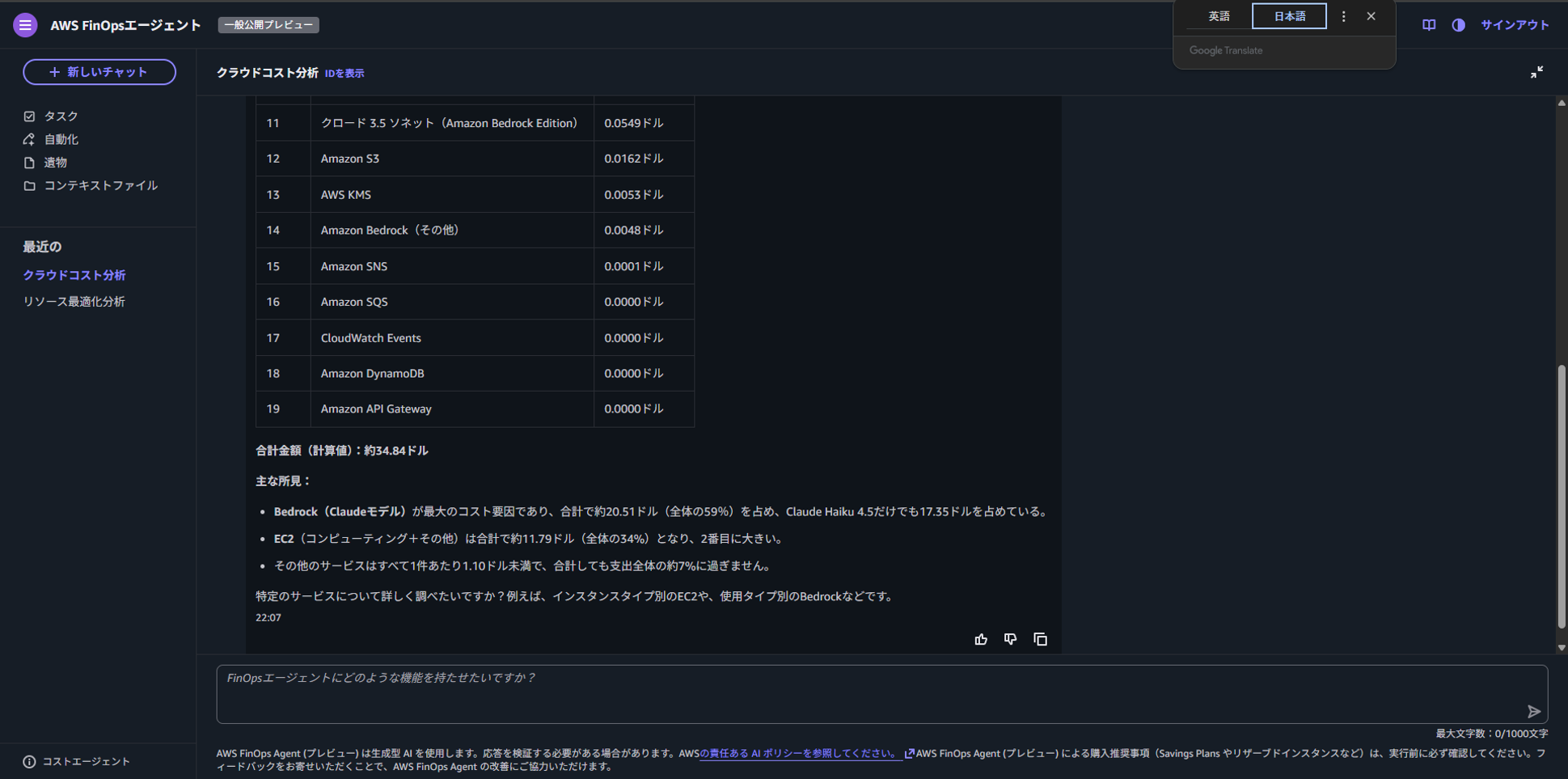1568x779 pixels.
Task: Open 自動化 in the sidebar
Action: click(x=61, y=139)
